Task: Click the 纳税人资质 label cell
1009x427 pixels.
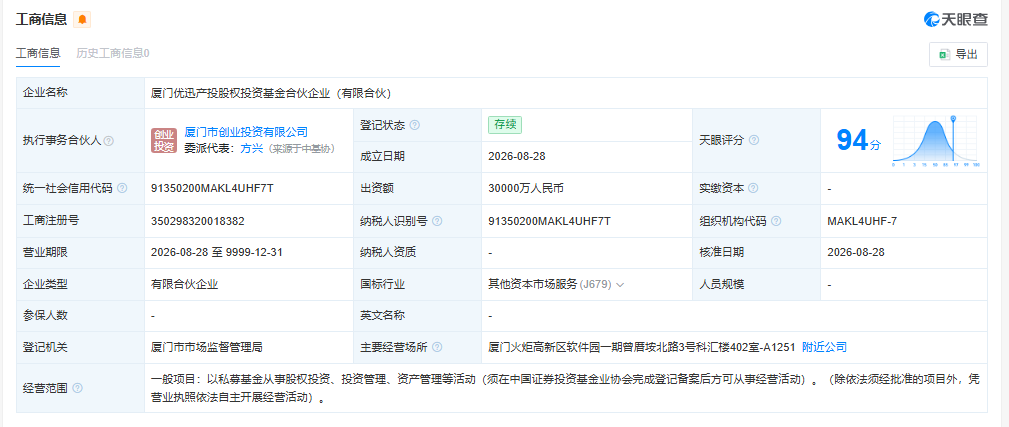Action: click(x=417, y=252)
